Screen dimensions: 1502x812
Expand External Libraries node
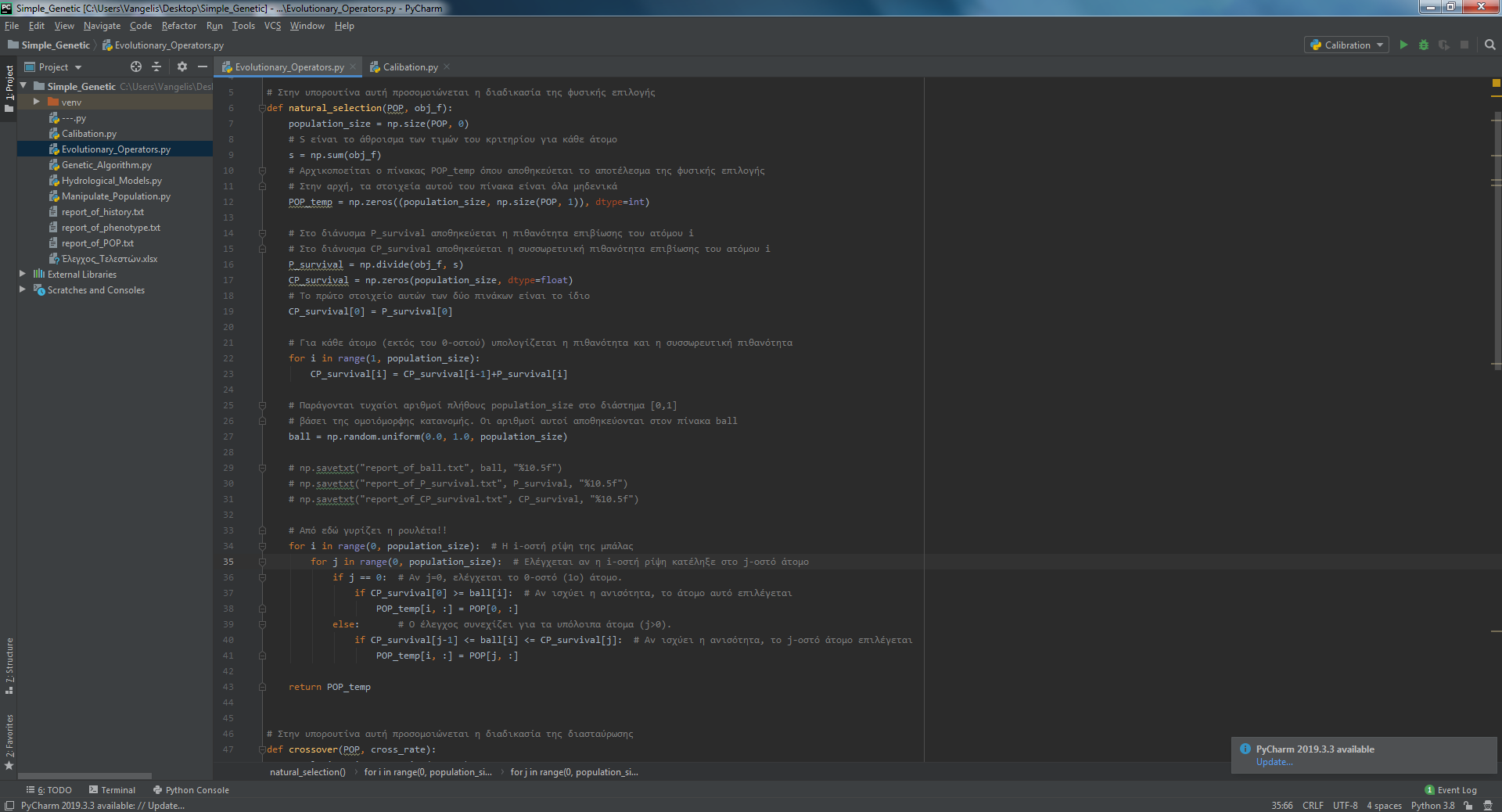[23, 275]
